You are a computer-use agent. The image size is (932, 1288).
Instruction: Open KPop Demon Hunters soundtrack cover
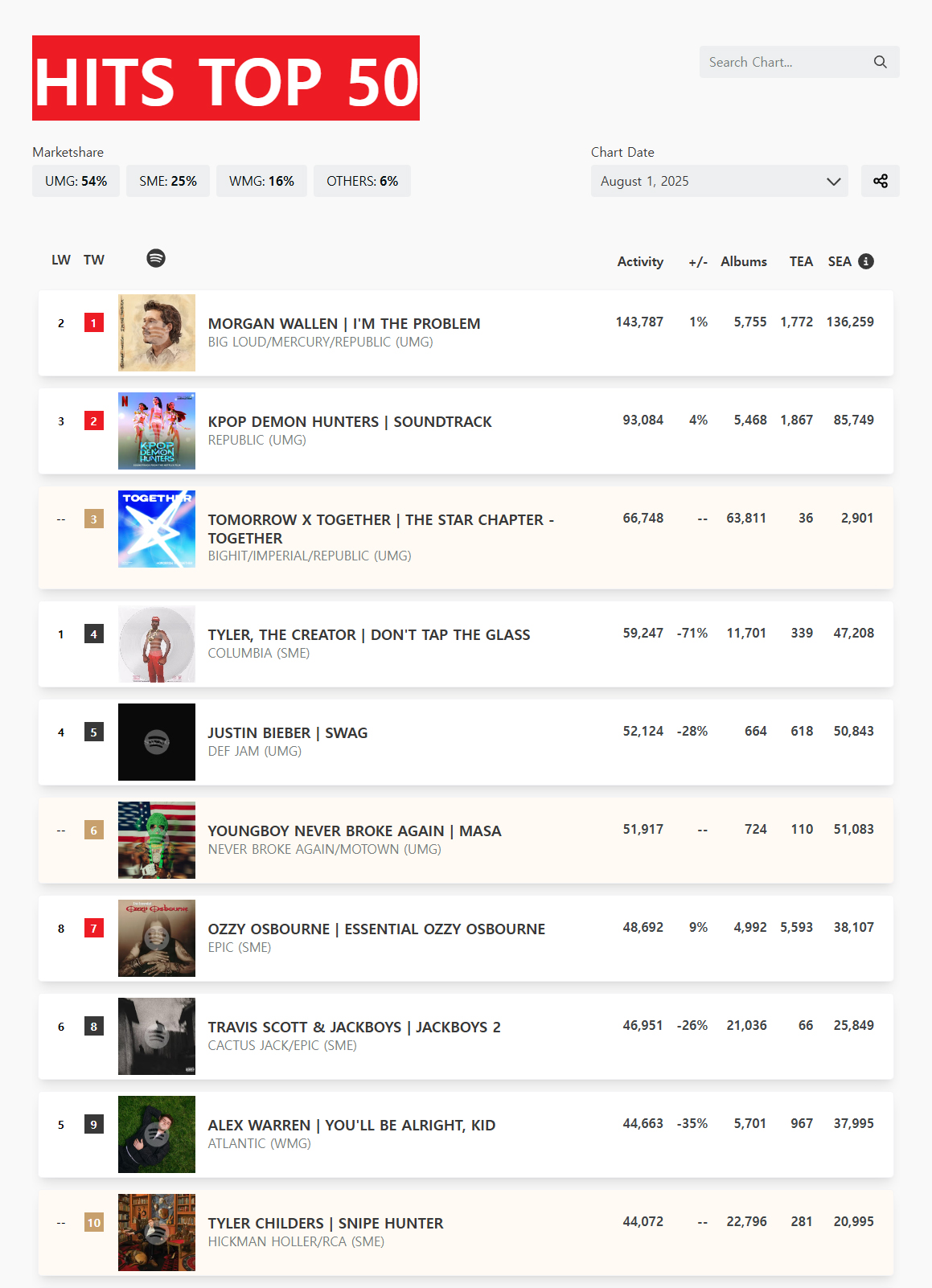tap(157, 431)
